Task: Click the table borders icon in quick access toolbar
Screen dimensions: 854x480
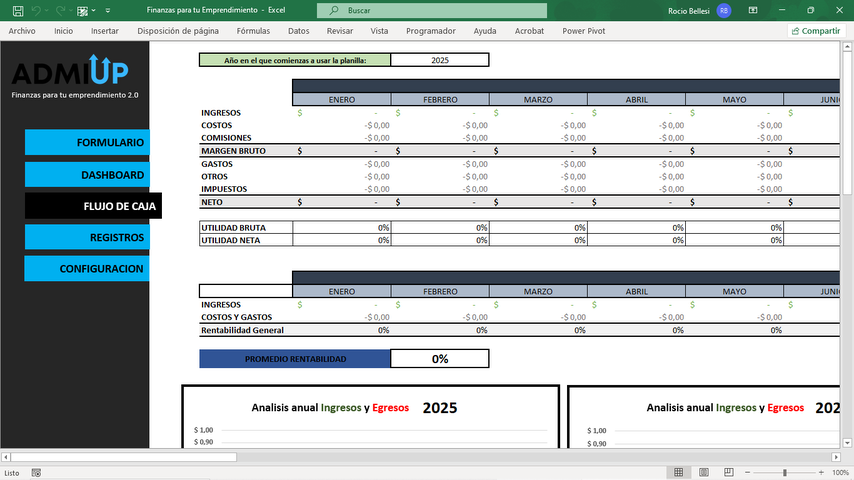Action: (82, 11)
